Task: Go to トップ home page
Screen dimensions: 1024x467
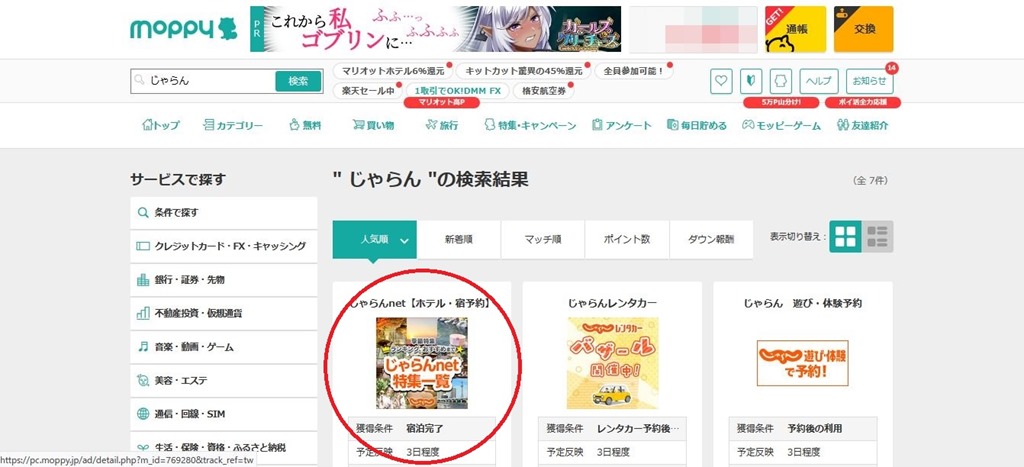Action: coord(161,125)
